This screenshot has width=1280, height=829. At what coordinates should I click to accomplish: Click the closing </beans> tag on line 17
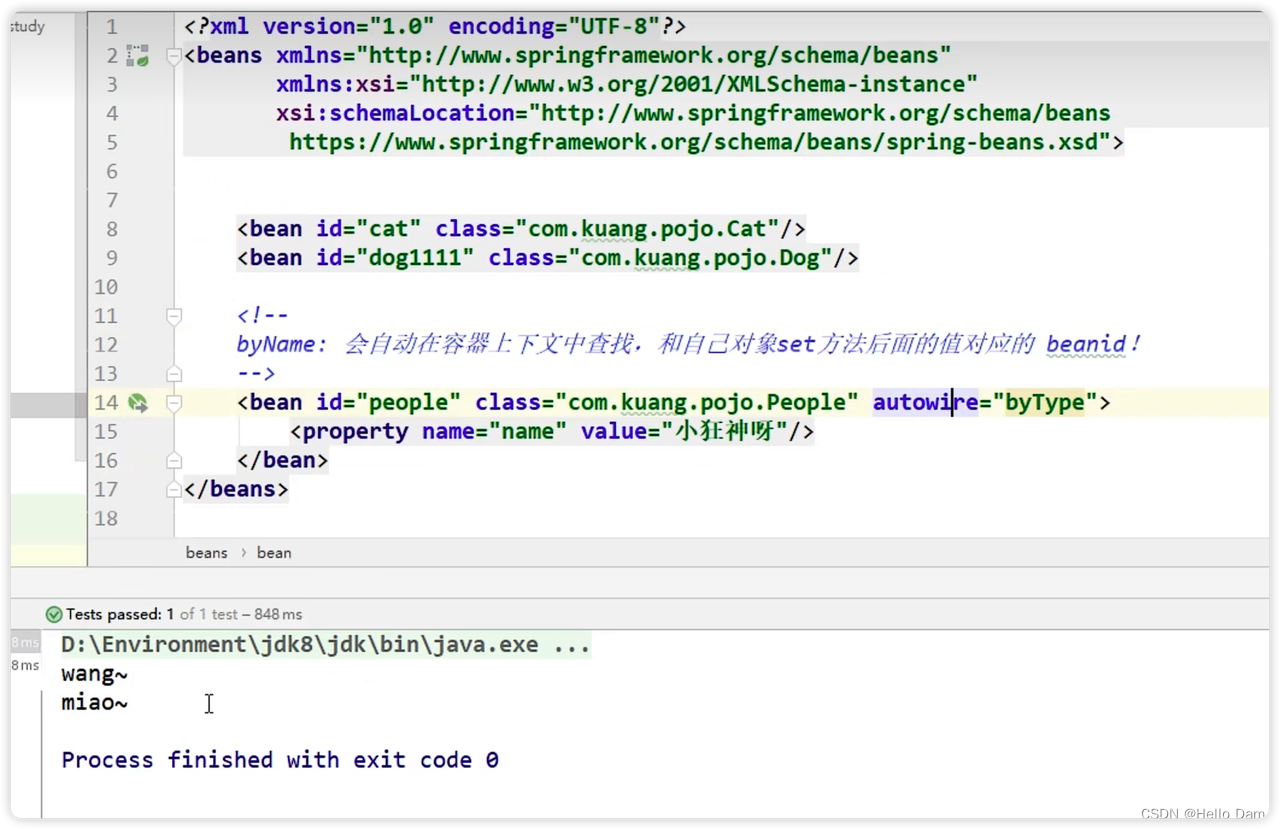click(x=236, y=490)
